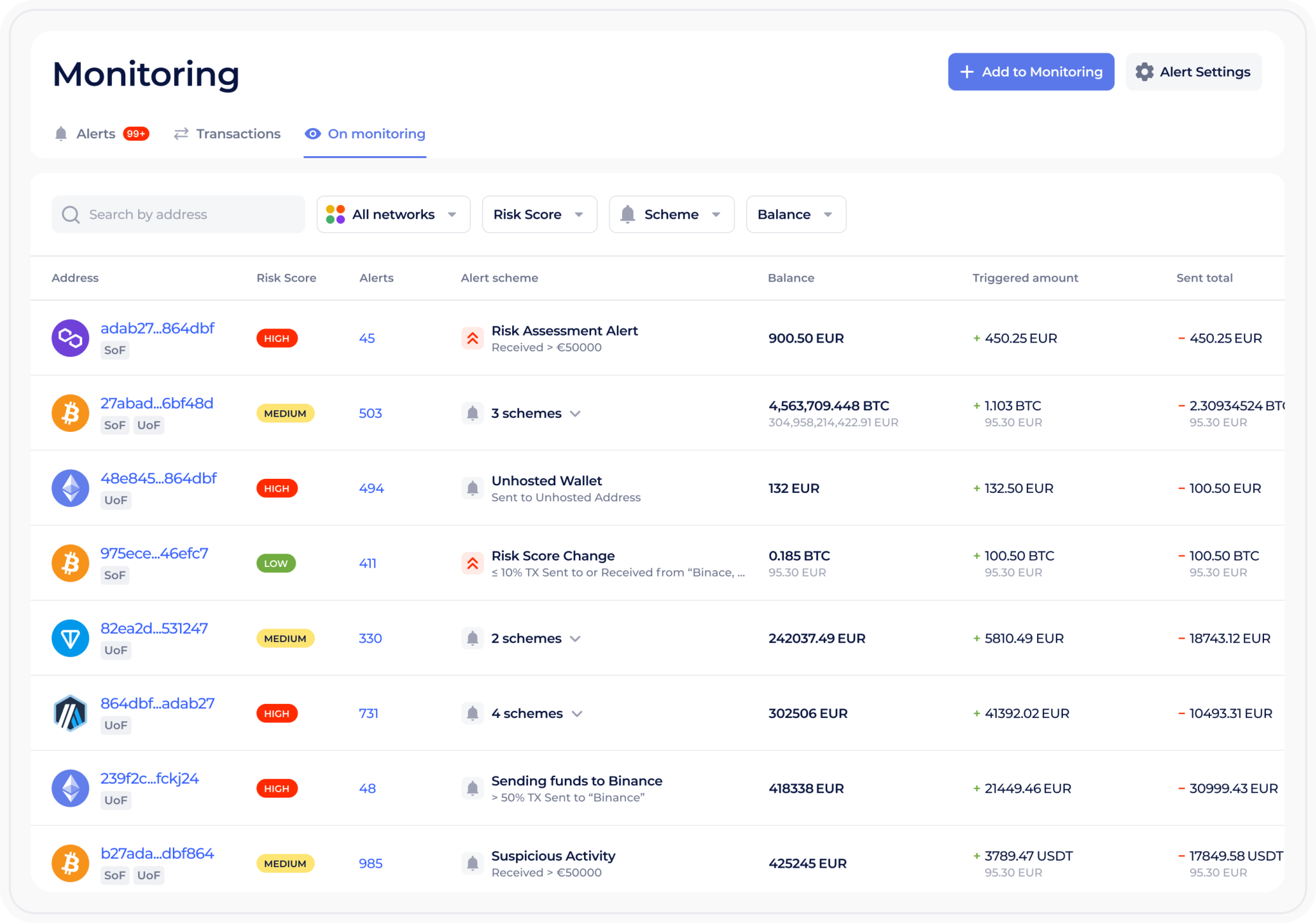Open the Risk Score filter dropdown

(x=539, y=214)
